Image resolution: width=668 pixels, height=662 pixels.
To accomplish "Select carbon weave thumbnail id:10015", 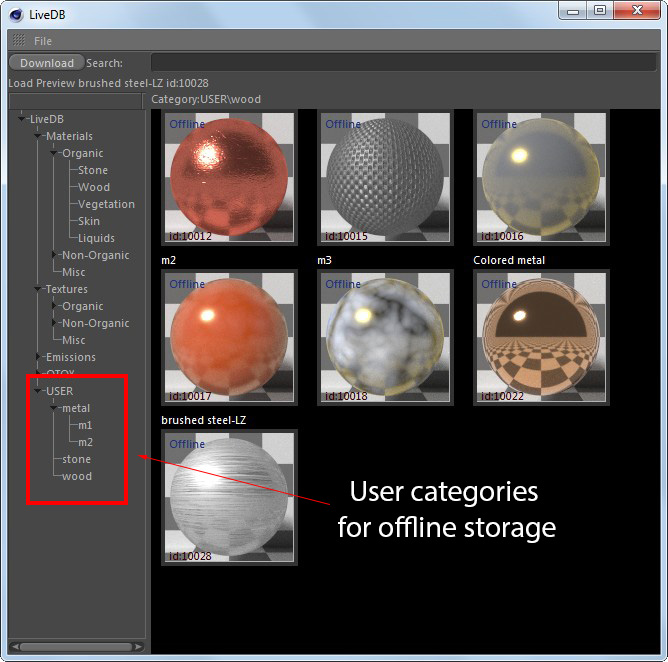I will 385,177.
